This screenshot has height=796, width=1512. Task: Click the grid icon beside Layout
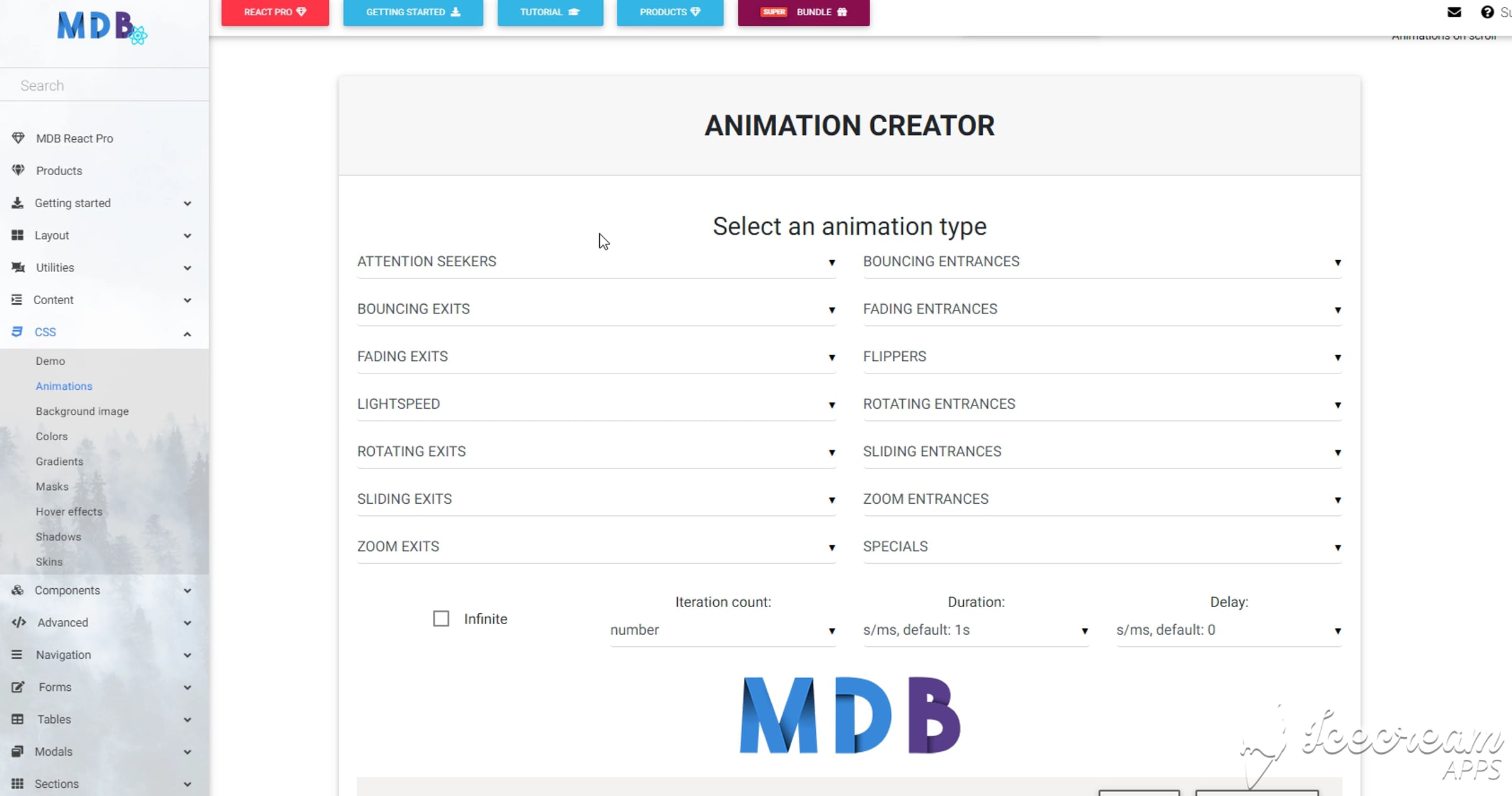[x=18, y=235]
